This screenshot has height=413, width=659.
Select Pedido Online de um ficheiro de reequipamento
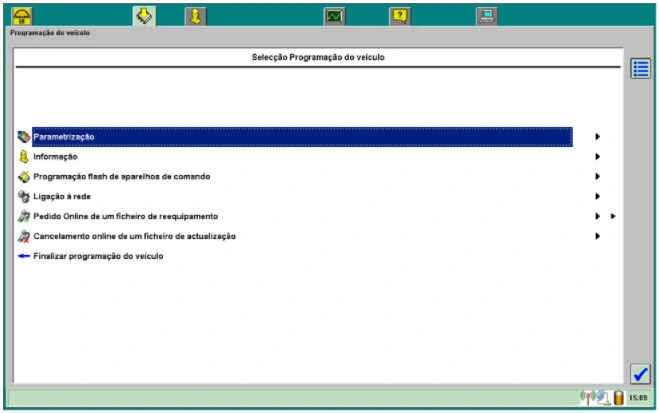[x=125, y=217]
